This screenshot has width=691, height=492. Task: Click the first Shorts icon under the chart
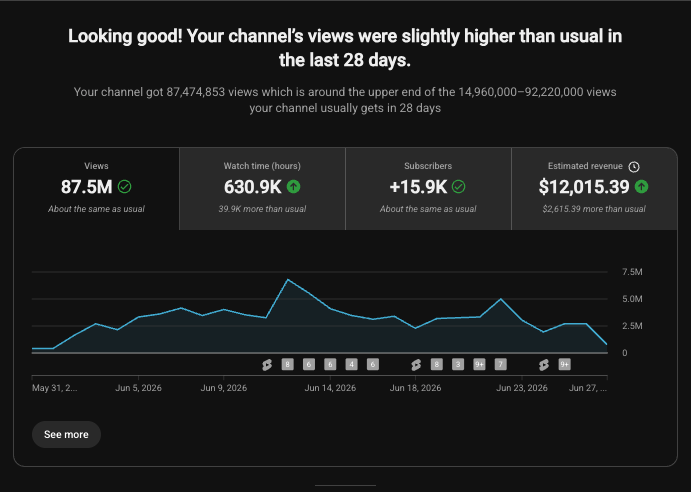267,365
